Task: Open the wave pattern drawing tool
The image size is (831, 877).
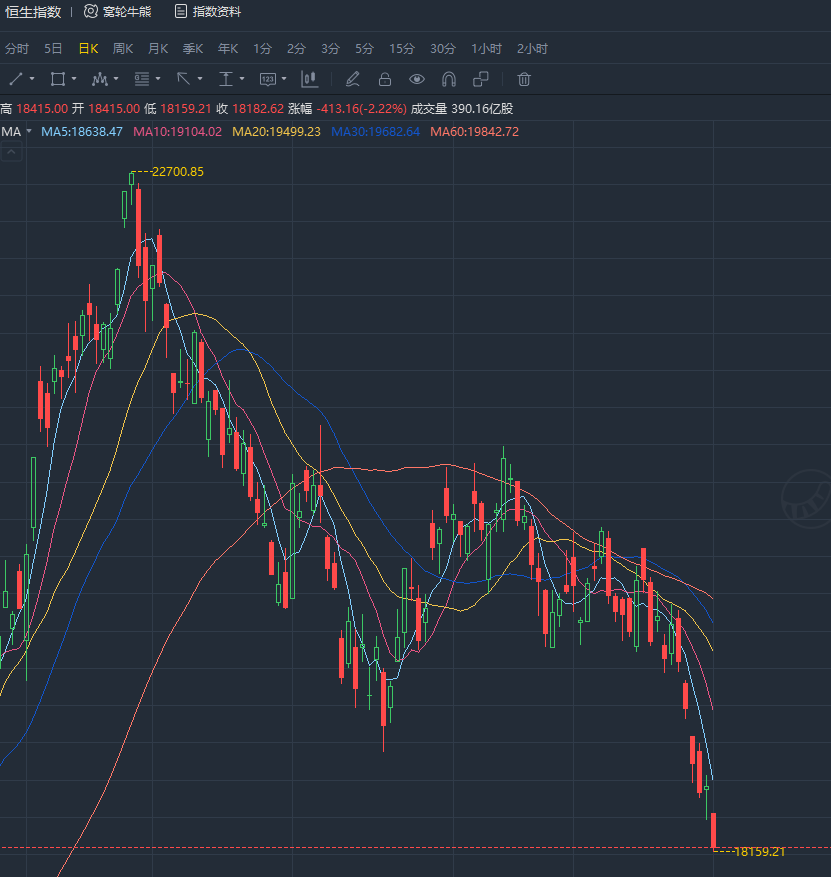Action: pos(100,79)
